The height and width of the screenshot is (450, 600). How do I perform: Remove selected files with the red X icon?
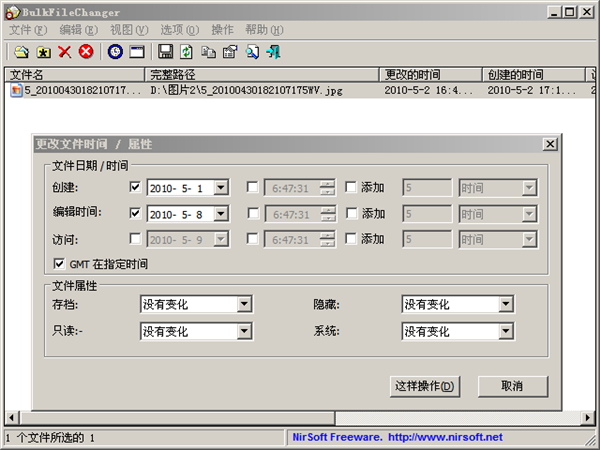(65, 52)
